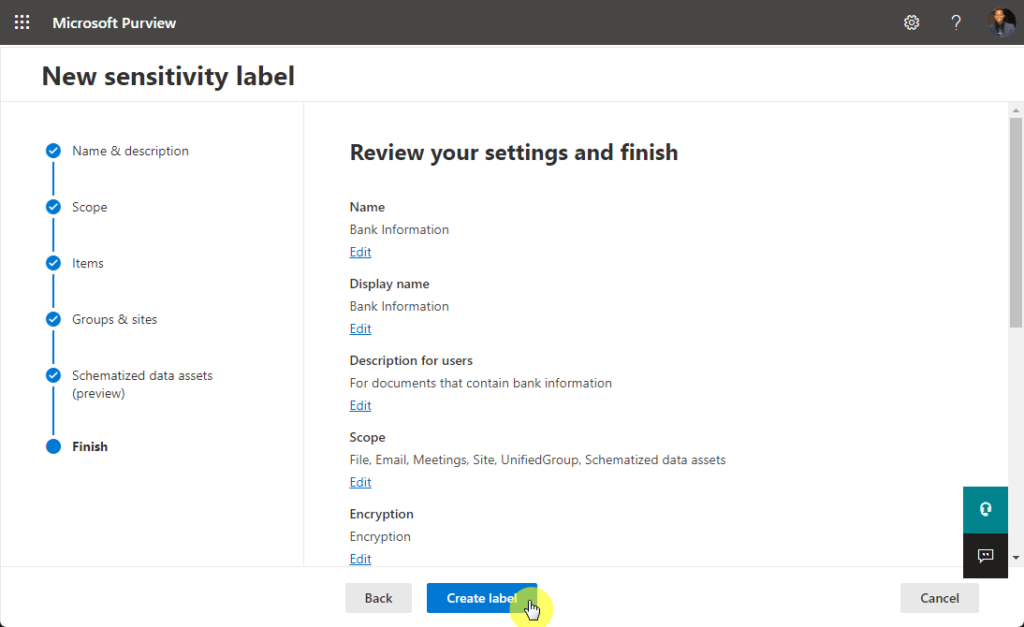Screen dimensions: 1024x627
Task: Click the teal headset support icon
Action: point(985,509)
